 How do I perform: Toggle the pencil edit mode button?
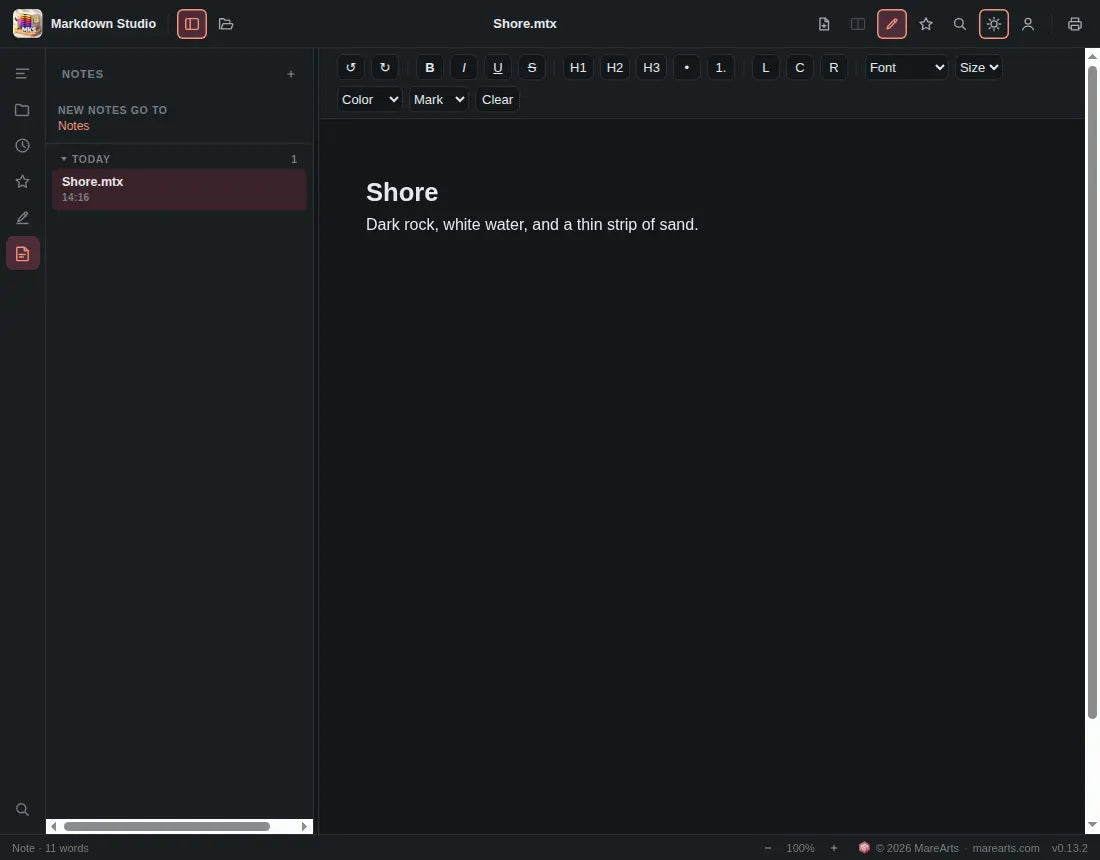892,24
